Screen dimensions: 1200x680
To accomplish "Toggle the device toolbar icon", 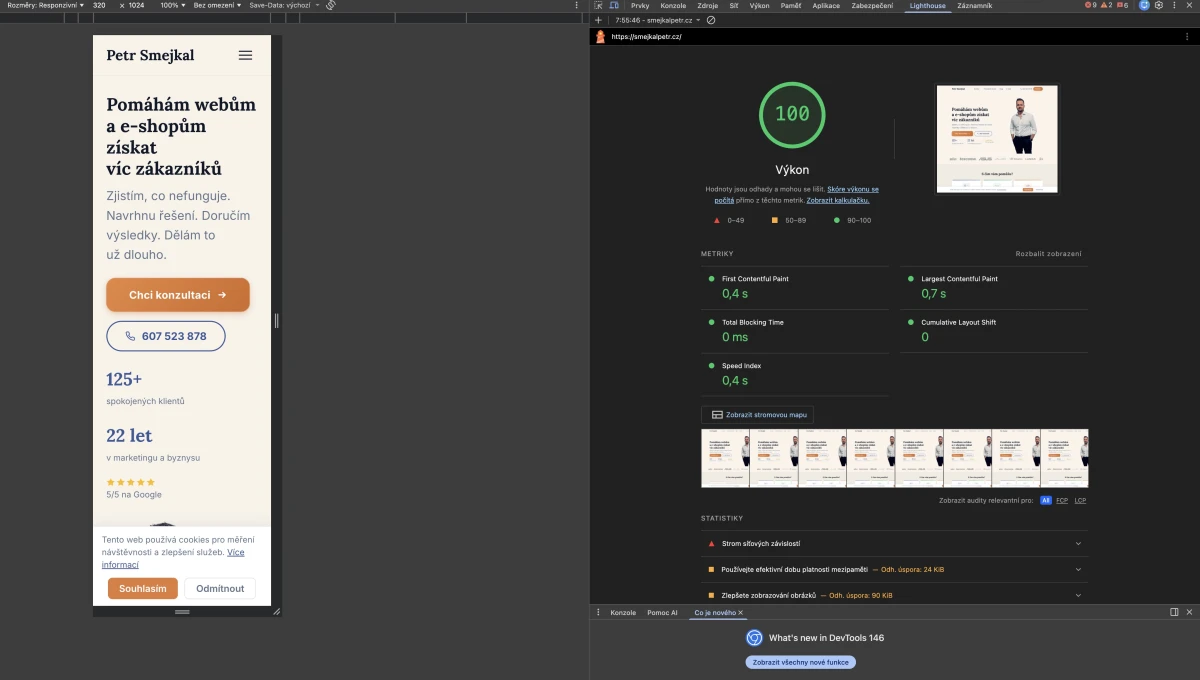I will click(x=614, y=5).
